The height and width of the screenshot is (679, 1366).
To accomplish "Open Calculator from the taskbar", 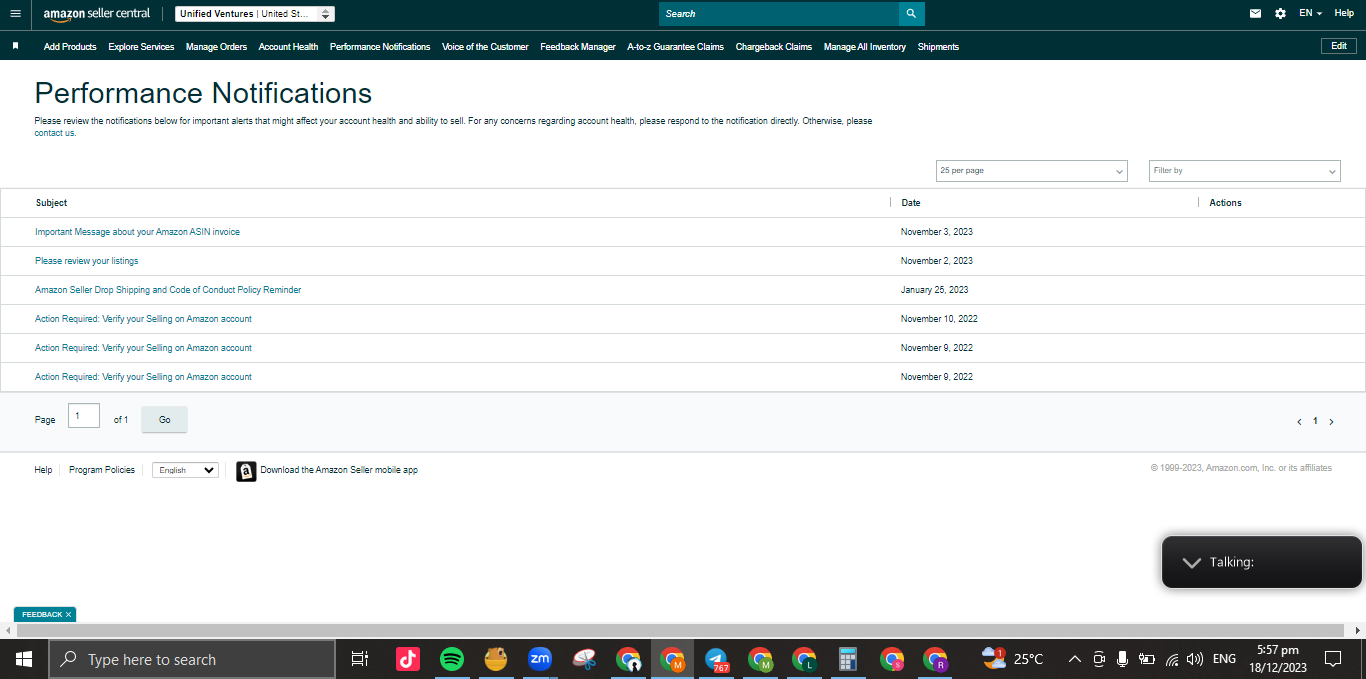I will (848, 660).
